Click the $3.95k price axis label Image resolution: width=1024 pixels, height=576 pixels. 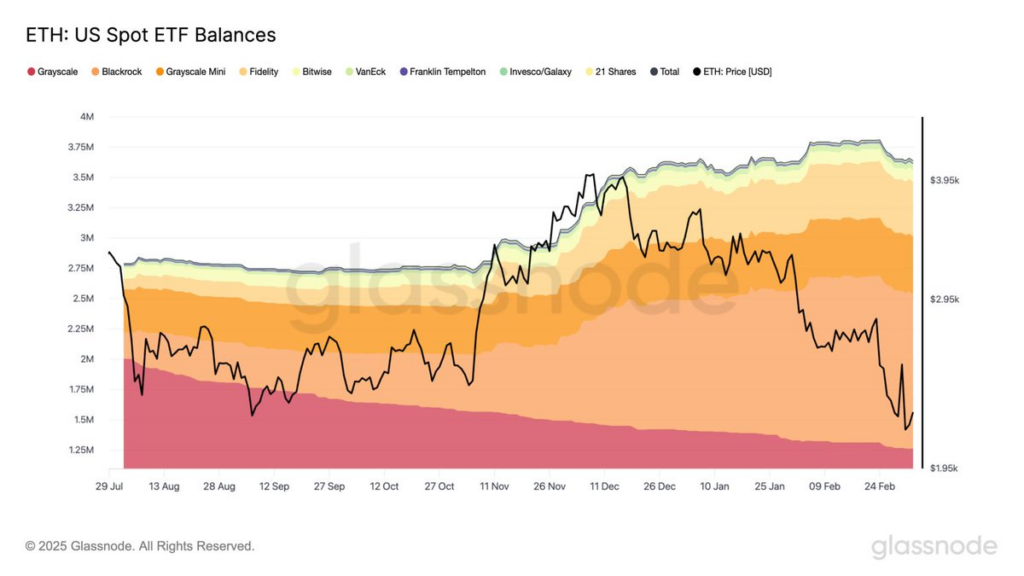945,181
